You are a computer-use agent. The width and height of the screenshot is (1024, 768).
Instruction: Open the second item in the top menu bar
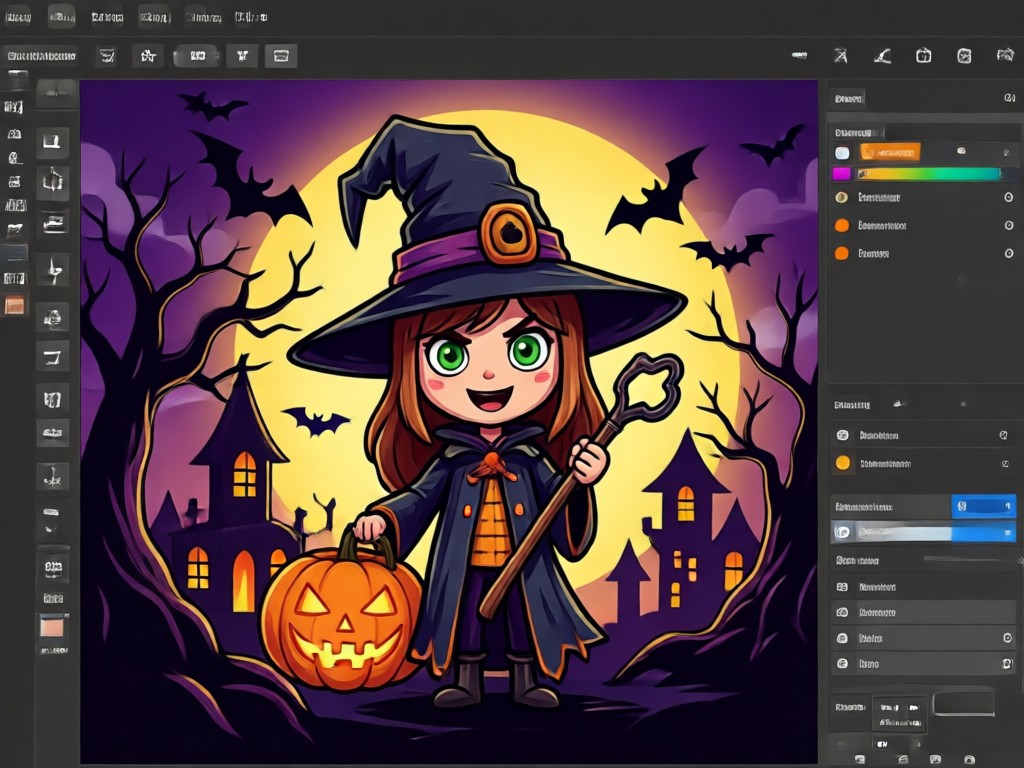(61, 17)
